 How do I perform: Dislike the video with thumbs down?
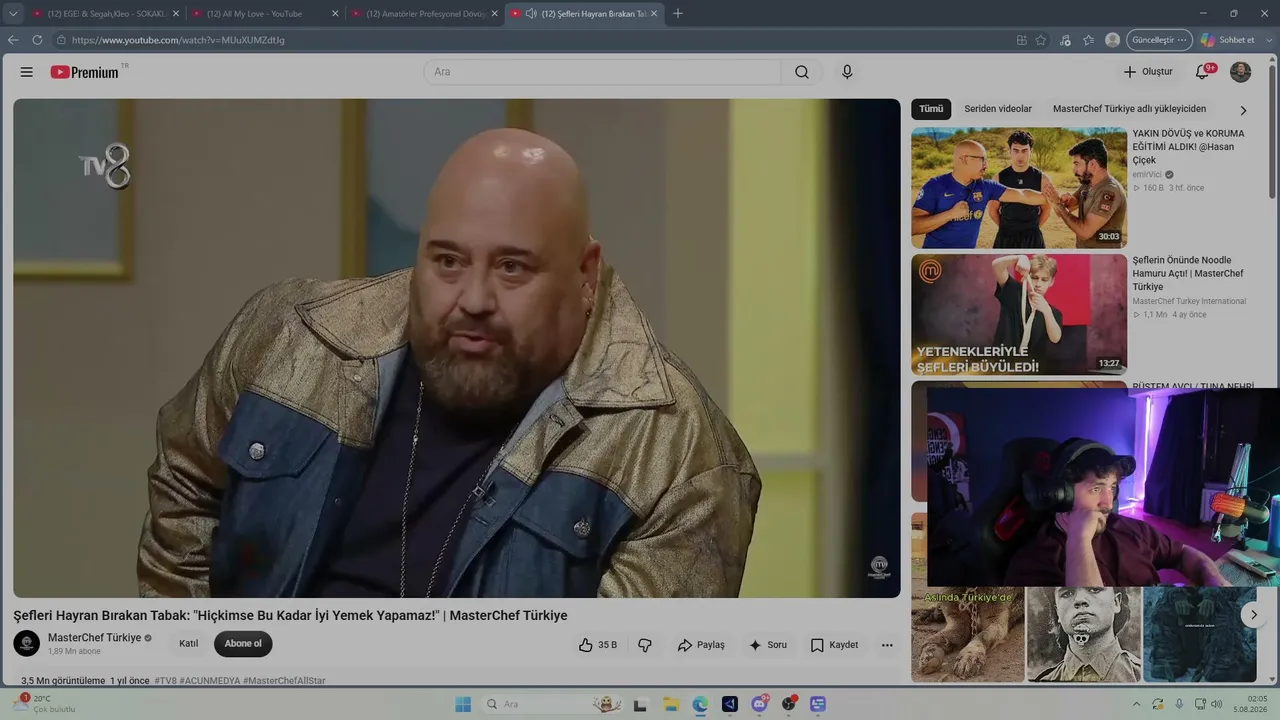pyautogui.click(x=645, y=645)
